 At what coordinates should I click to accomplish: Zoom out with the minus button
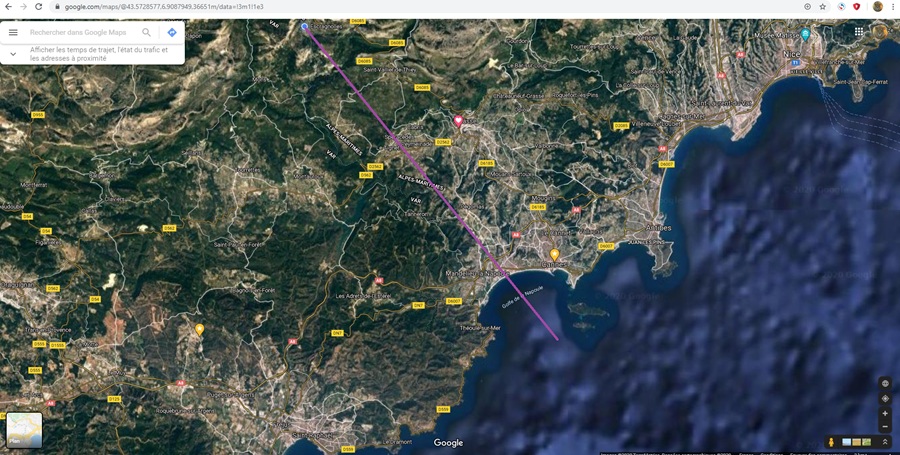click(885, 427)
